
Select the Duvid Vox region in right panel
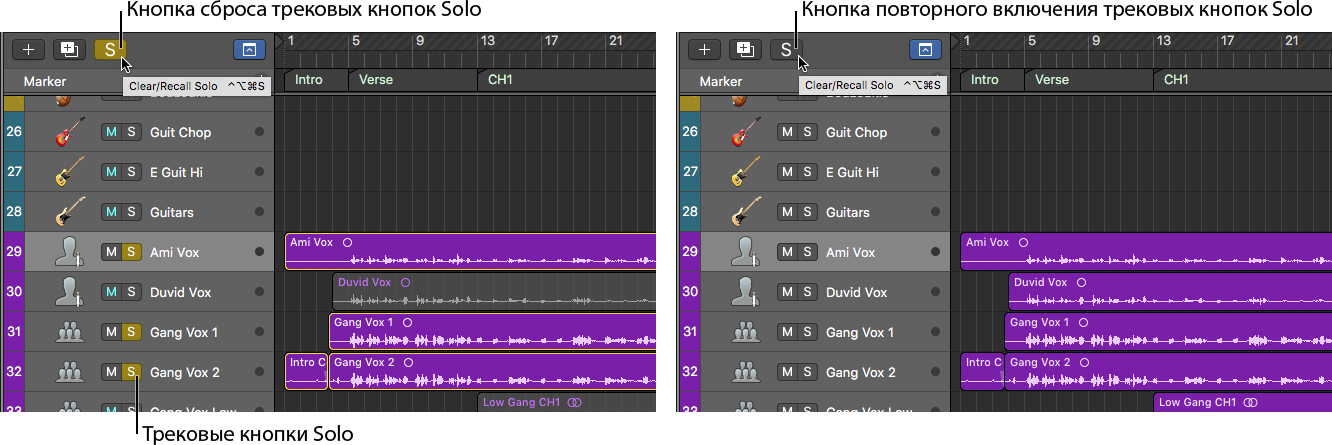click(x=1170, y=292)
